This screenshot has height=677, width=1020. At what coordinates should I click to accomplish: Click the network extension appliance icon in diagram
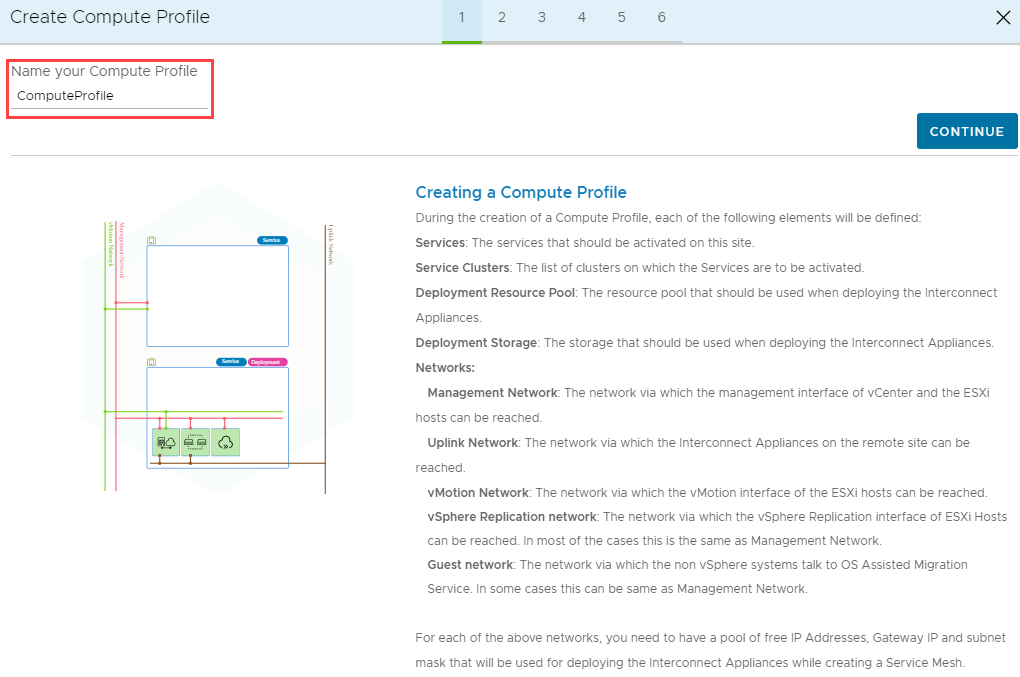pos(195,442)
